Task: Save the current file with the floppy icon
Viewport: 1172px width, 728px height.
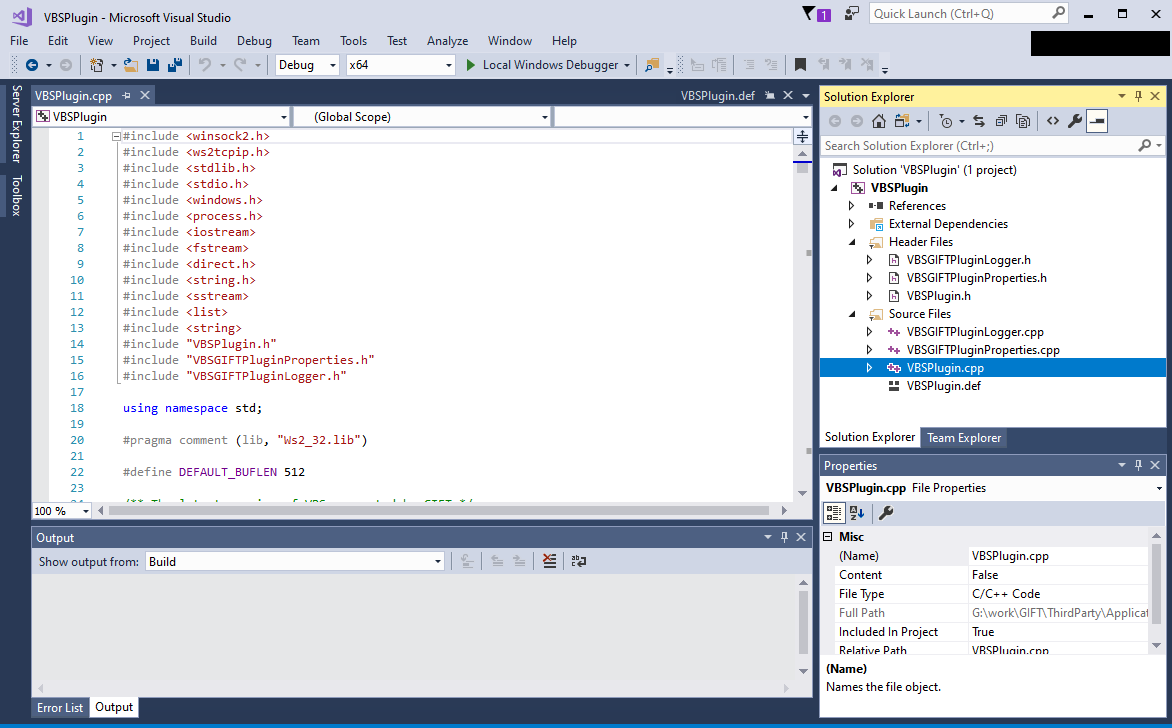Action: (x=153, y=65)
